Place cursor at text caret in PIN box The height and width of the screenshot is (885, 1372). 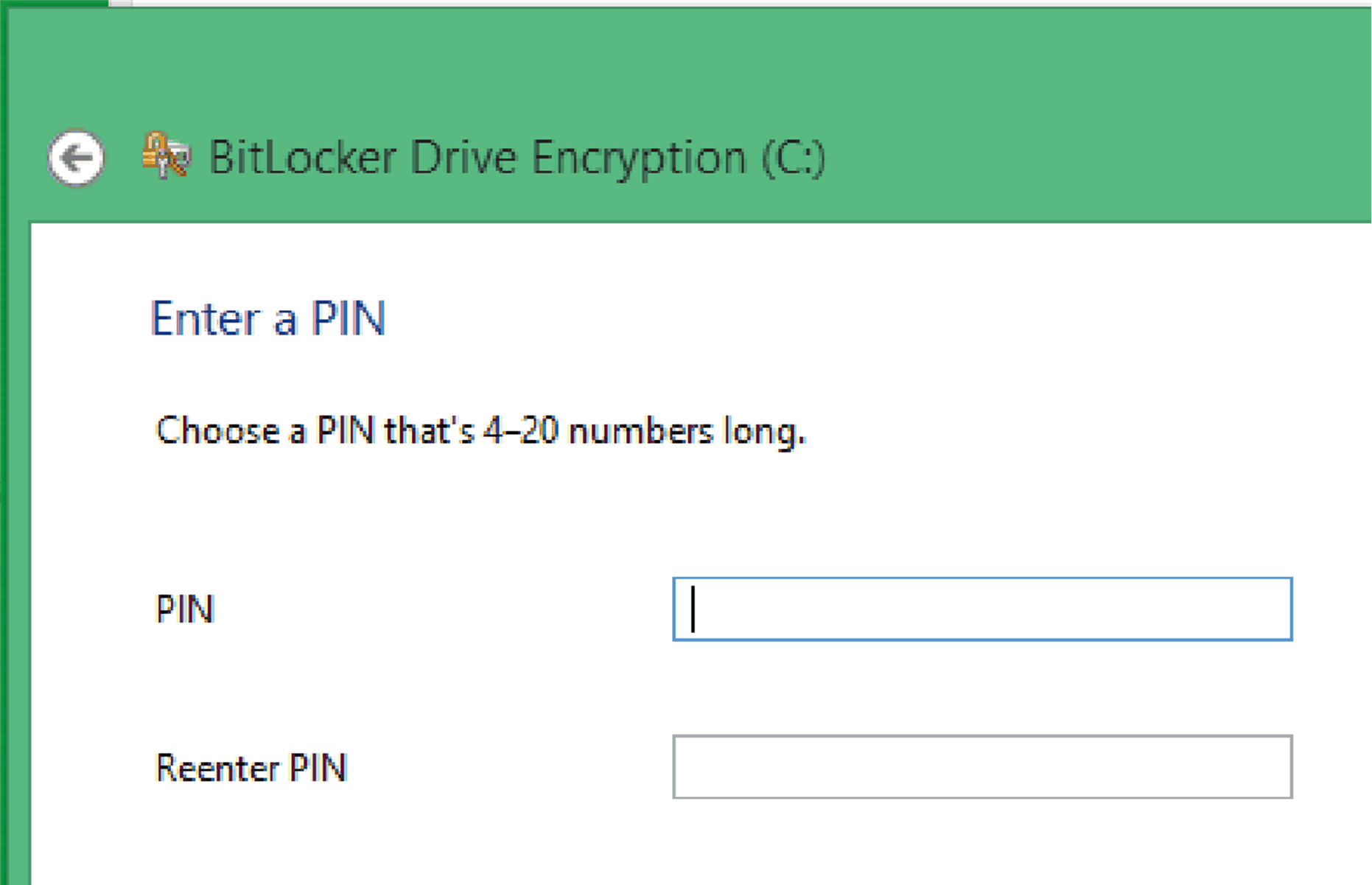(x=693, y=609)
